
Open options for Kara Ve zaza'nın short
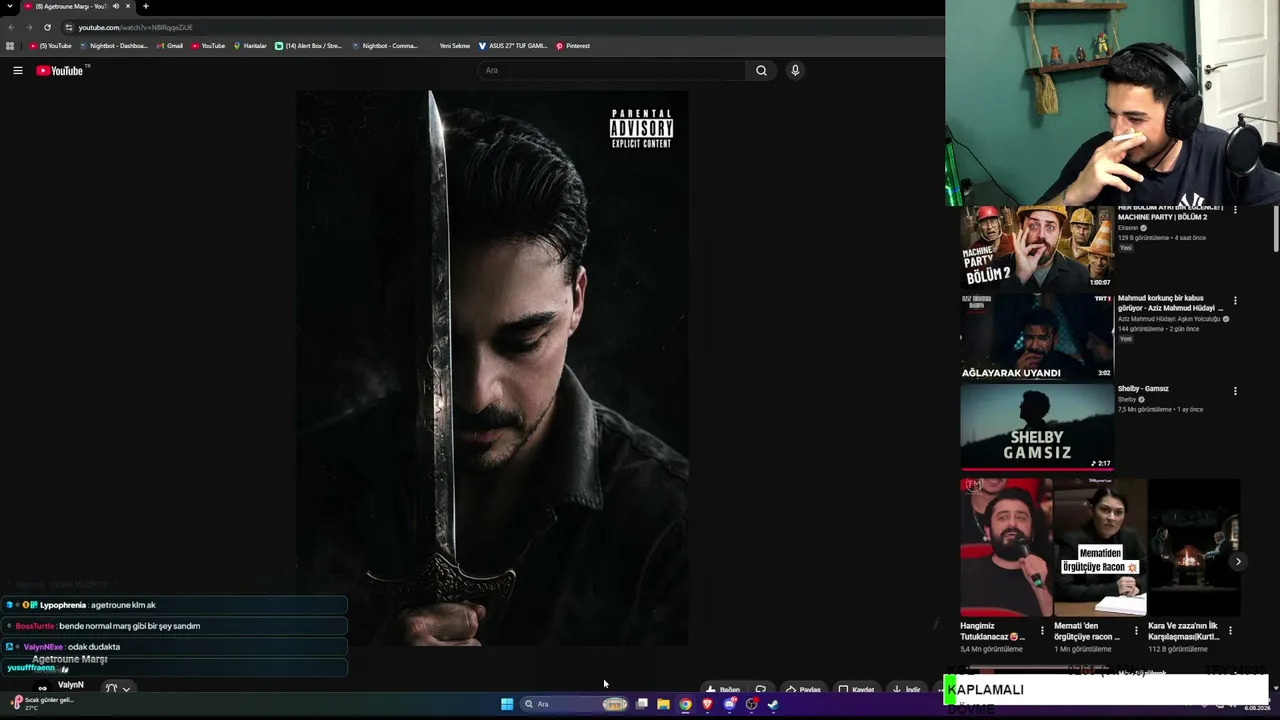click(x=1230, y=631)
